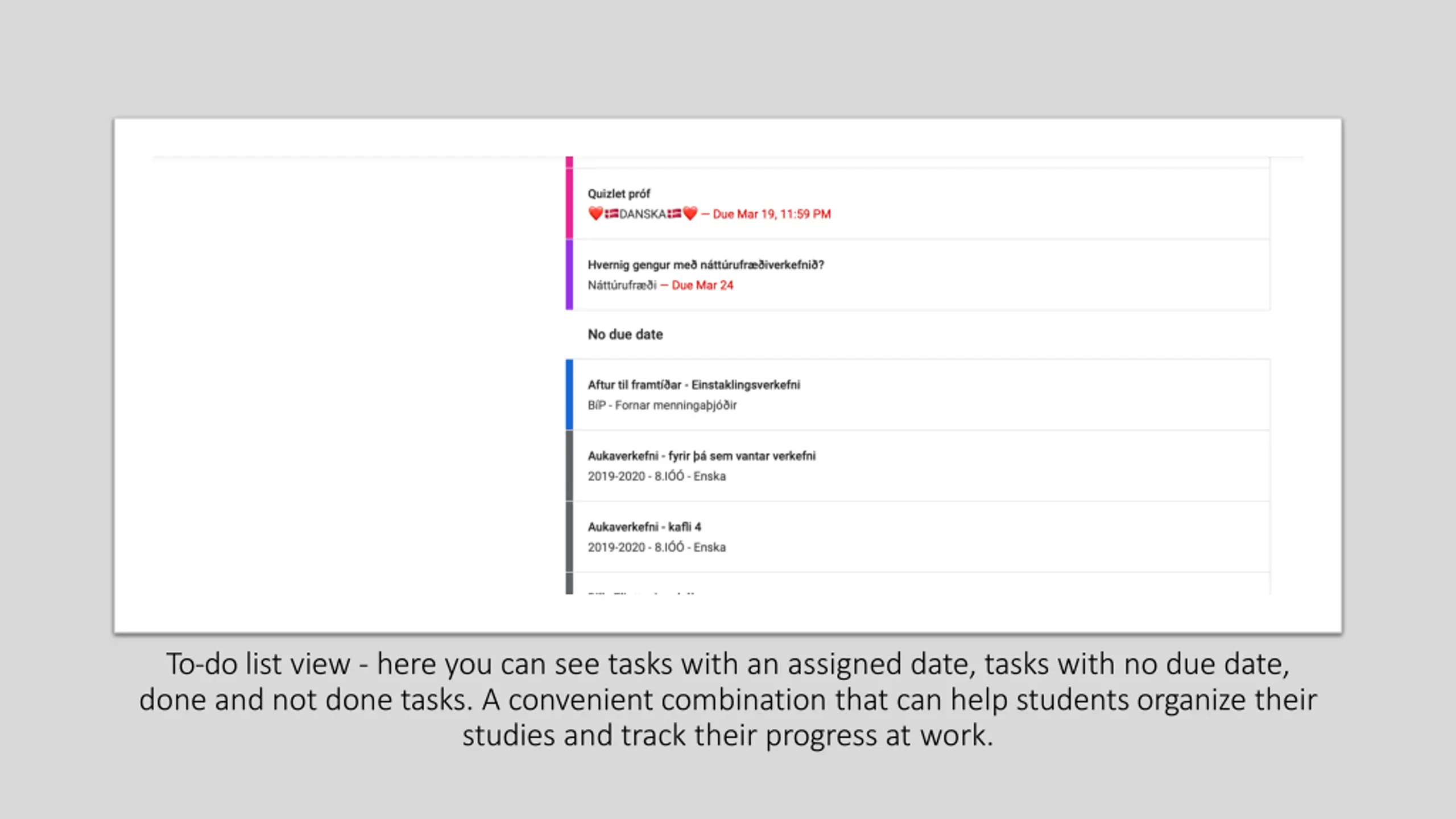Click the gray color bar beside Aukaverkefni kafli 4
This screenshot has height=819, width=1456.
pos(569,537)
